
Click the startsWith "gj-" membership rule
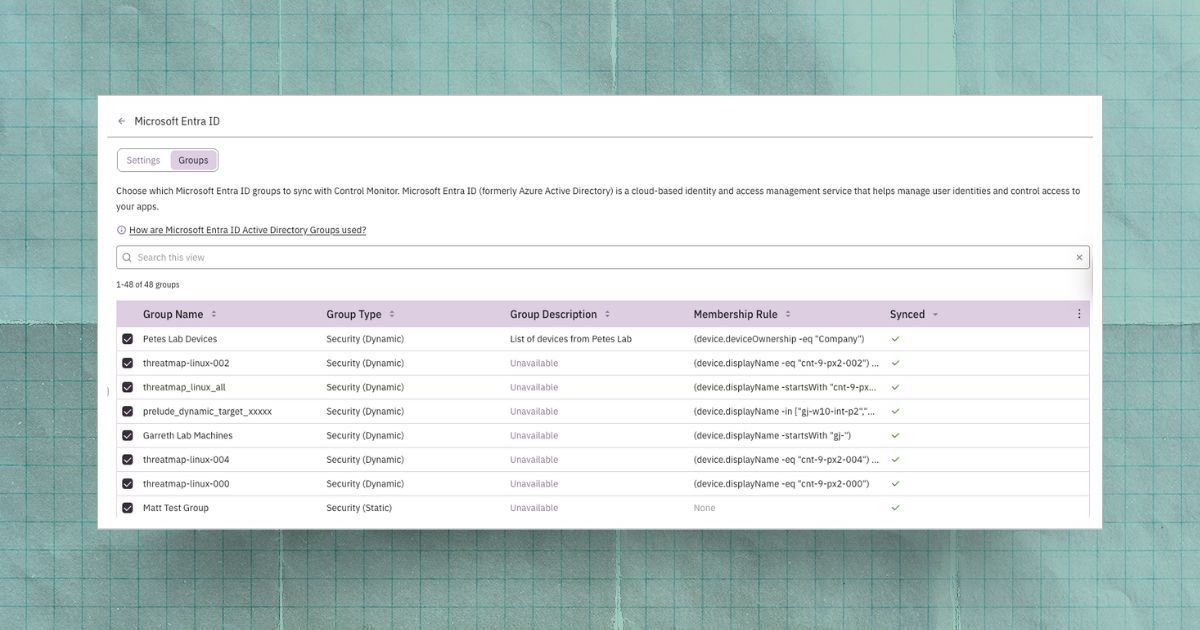click(x=772, y=435)
